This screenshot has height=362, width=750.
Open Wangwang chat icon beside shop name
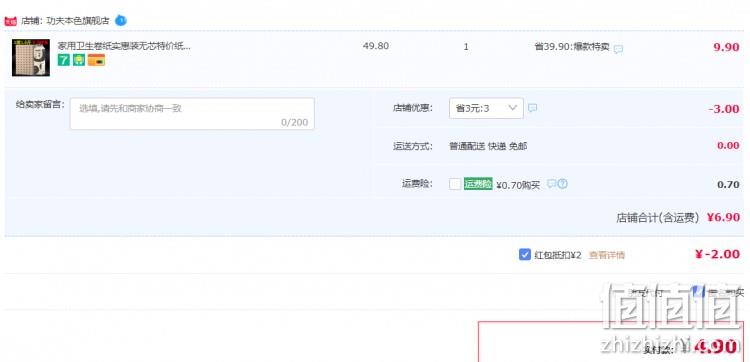pos(121,21)
